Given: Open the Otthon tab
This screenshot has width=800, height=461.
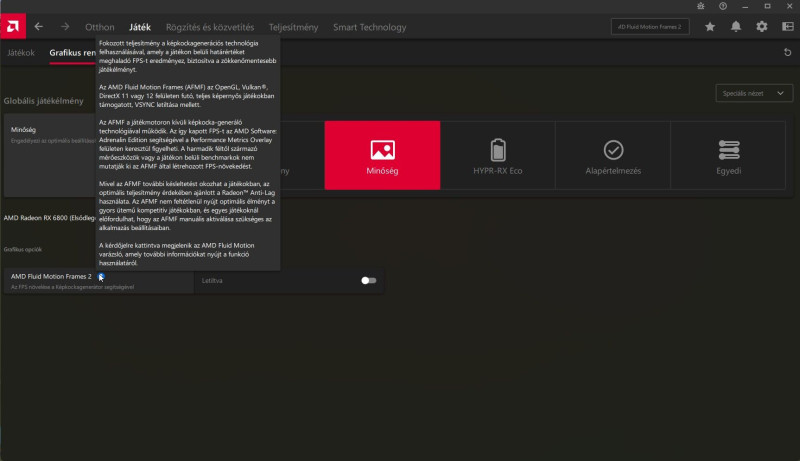Looking at the screenshot, I should point(99,27).
